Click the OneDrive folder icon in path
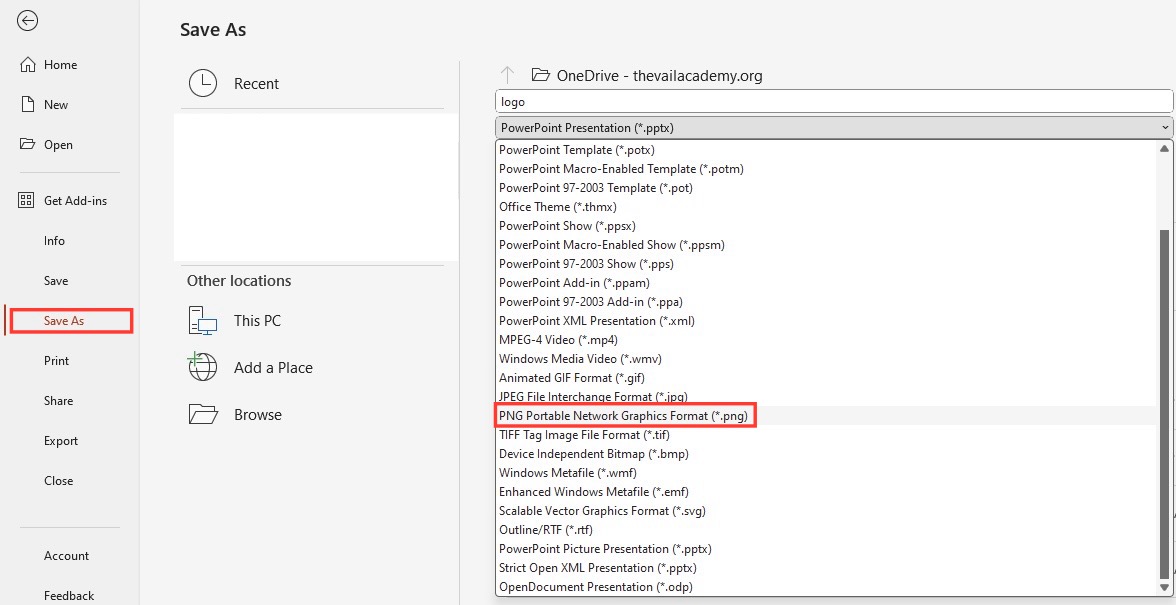Image resolution: width=1176 pixels, height=605 pixels. pyautogui.click(x=540, y=75)
